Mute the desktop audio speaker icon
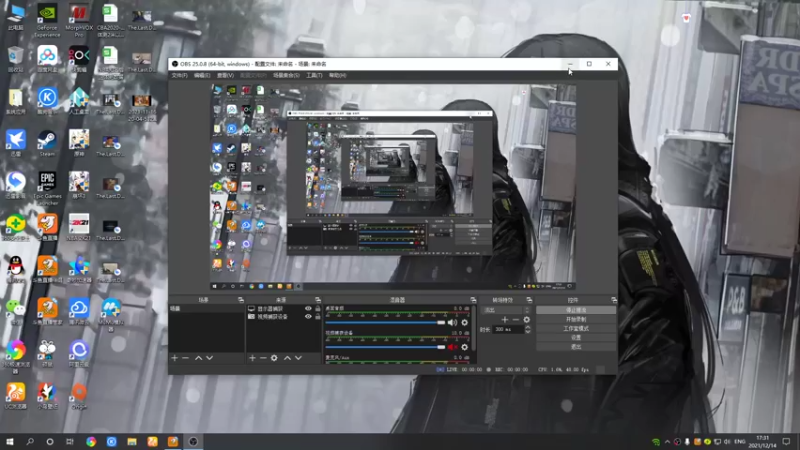800x450 pixels. click(x=453, y=322)
